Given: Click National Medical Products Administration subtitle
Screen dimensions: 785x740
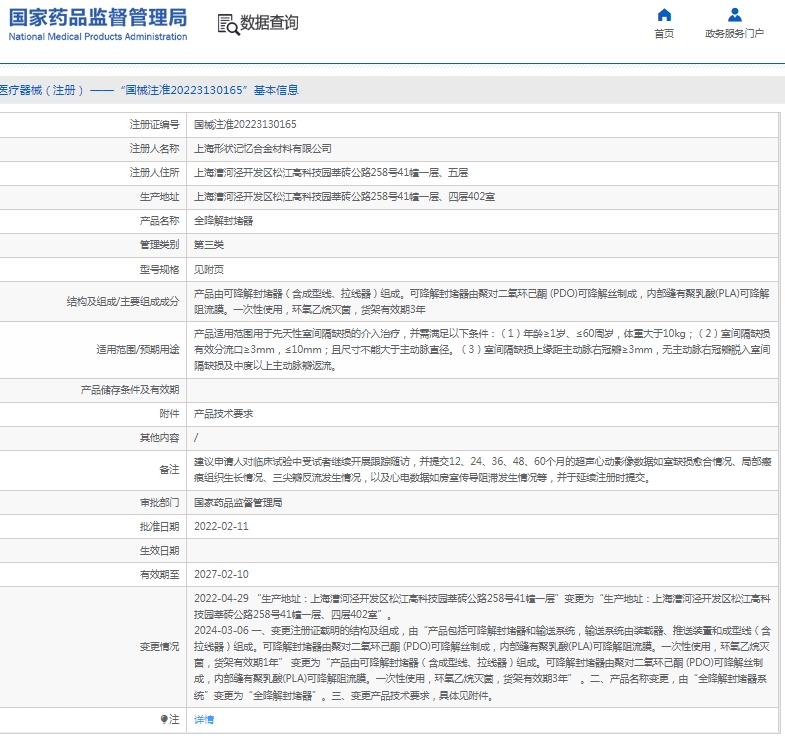Looking at the screenshot, I should [98, 37].
